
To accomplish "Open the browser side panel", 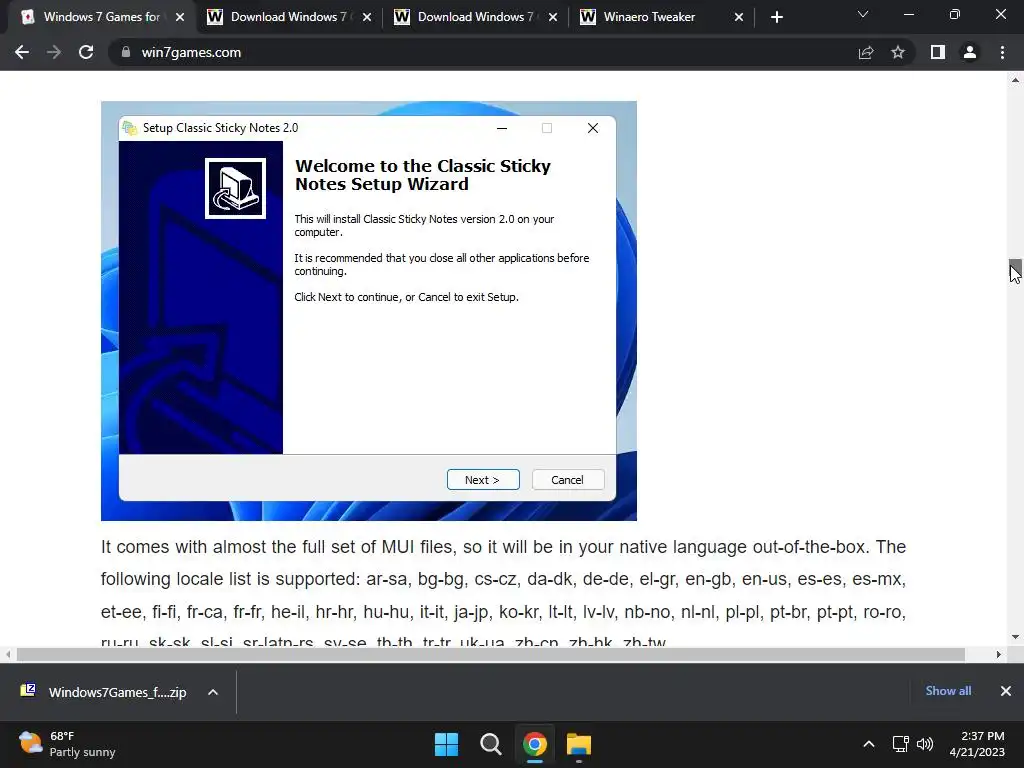I will pyautogui.click(x=938, y=52).
